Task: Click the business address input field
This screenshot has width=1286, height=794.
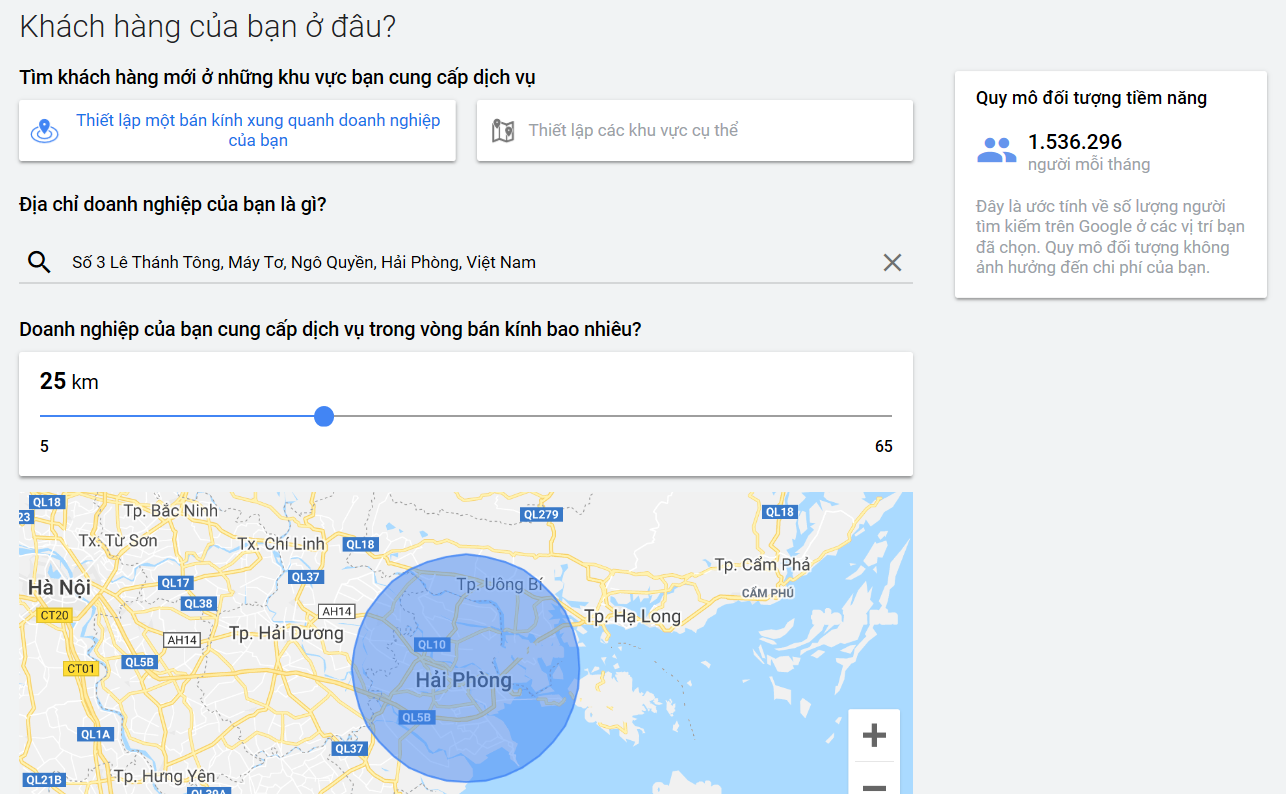Action: [450, 262]
